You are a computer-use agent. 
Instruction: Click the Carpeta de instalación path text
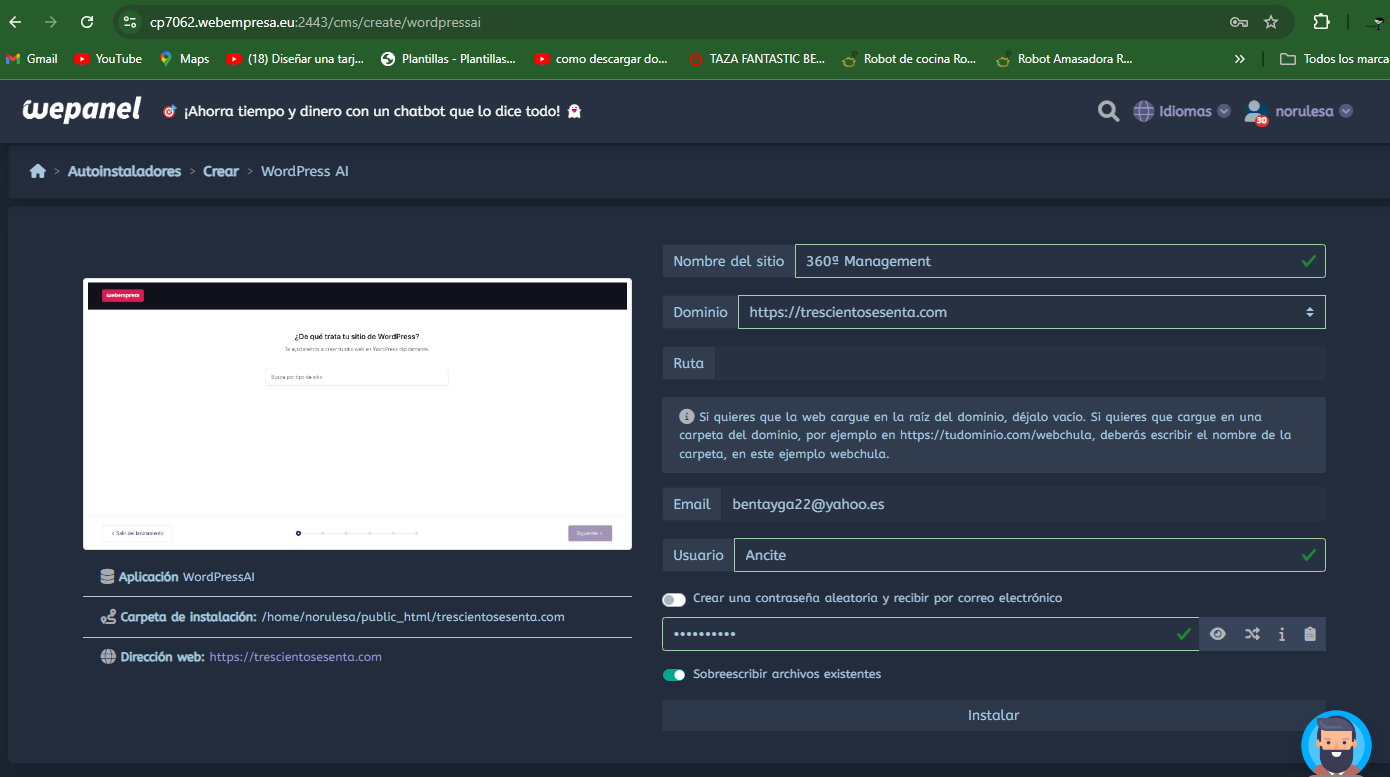[413, 617]
